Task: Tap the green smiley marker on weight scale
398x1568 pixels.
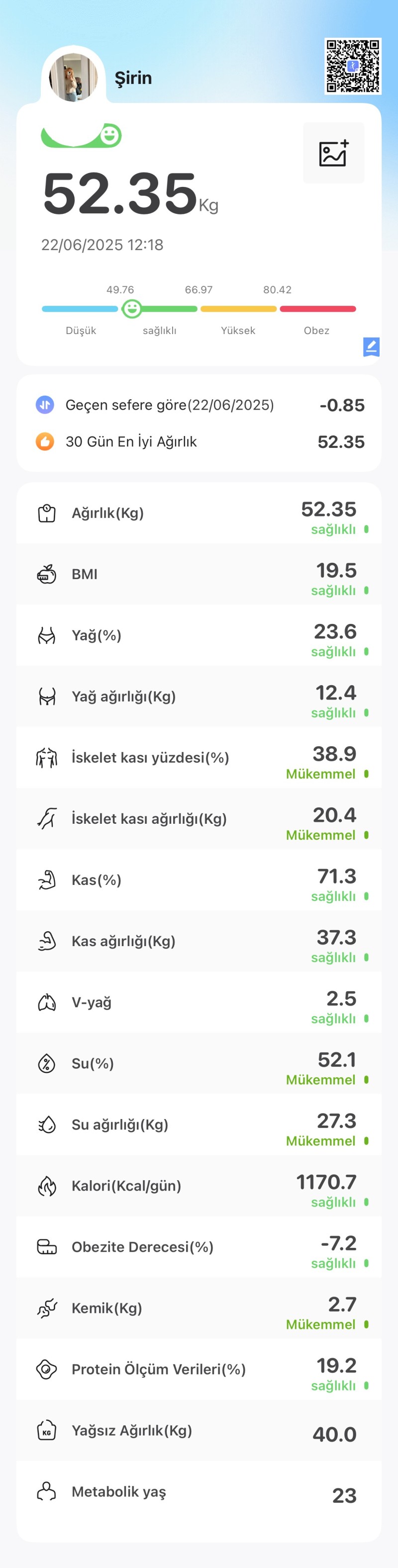Action: click(x=132, y=309)
